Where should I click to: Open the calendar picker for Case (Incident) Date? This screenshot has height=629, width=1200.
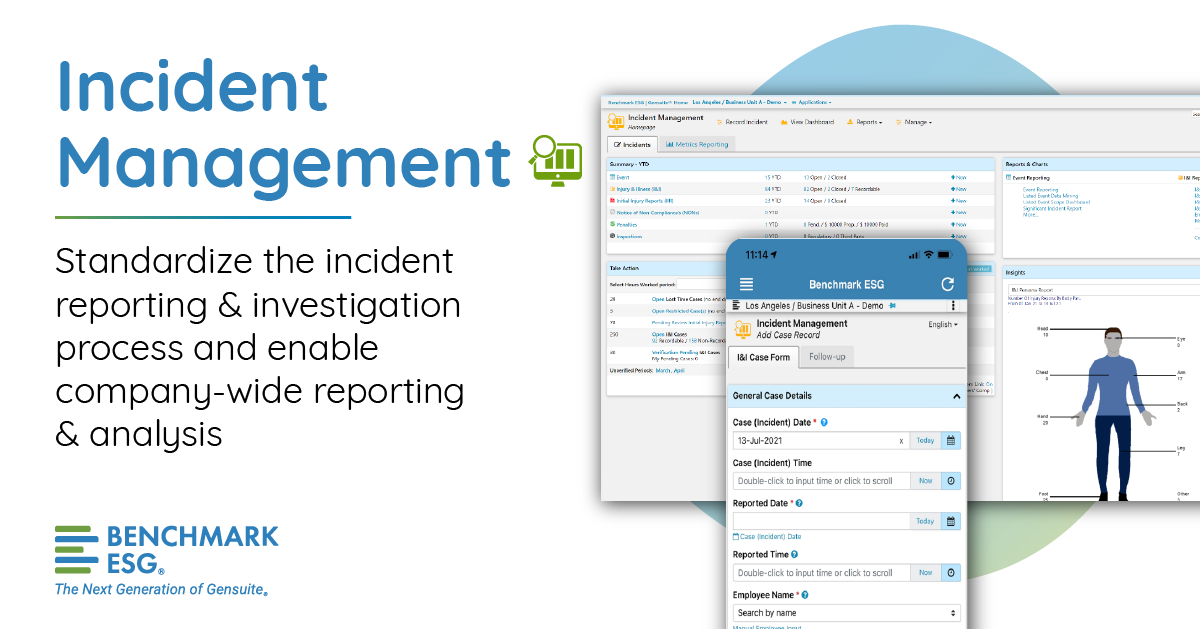[x=950, y=441]
